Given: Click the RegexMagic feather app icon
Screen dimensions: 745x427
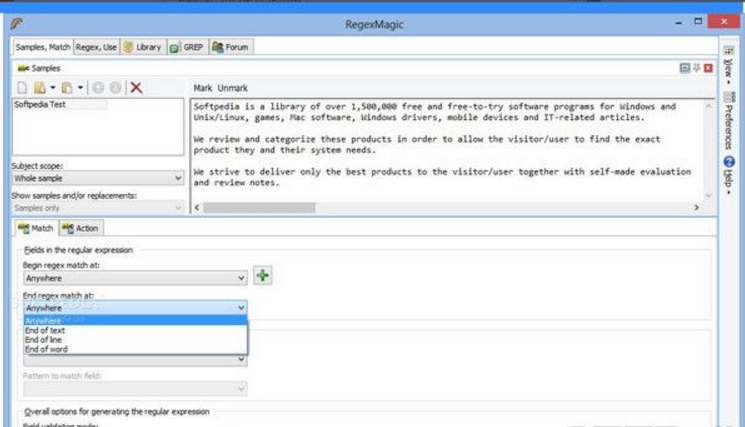Looking at the screenshot, I should click(x=17, y=23).
